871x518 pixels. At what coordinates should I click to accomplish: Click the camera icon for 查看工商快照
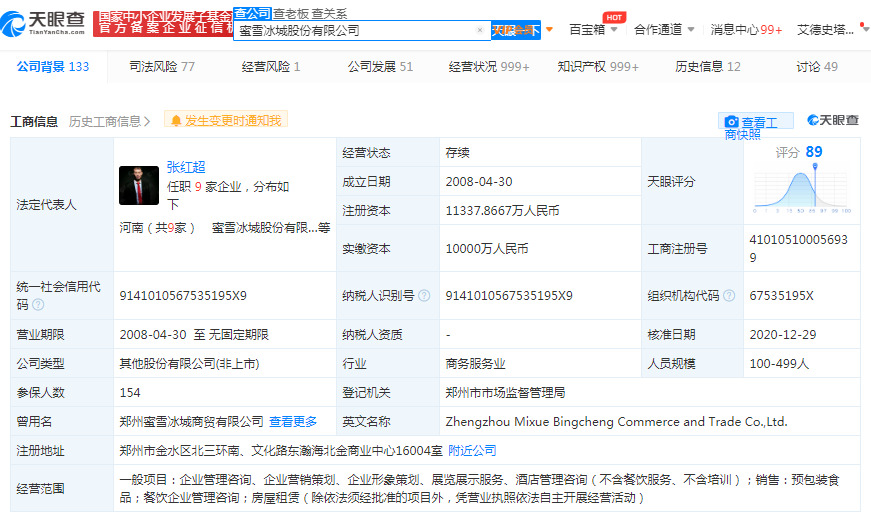732,122
